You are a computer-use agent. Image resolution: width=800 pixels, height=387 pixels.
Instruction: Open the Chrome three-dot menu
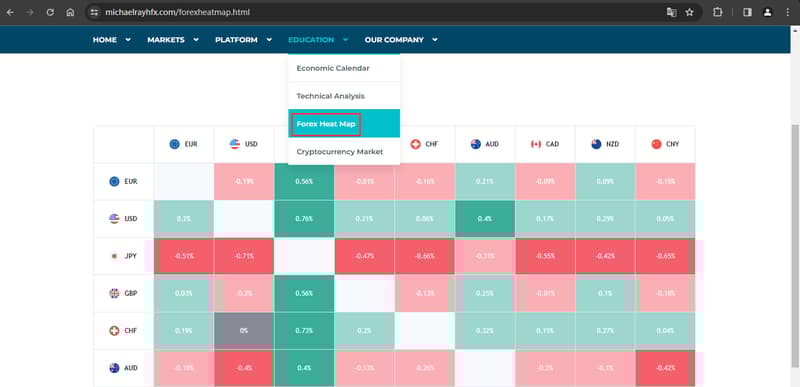[787, 12]
